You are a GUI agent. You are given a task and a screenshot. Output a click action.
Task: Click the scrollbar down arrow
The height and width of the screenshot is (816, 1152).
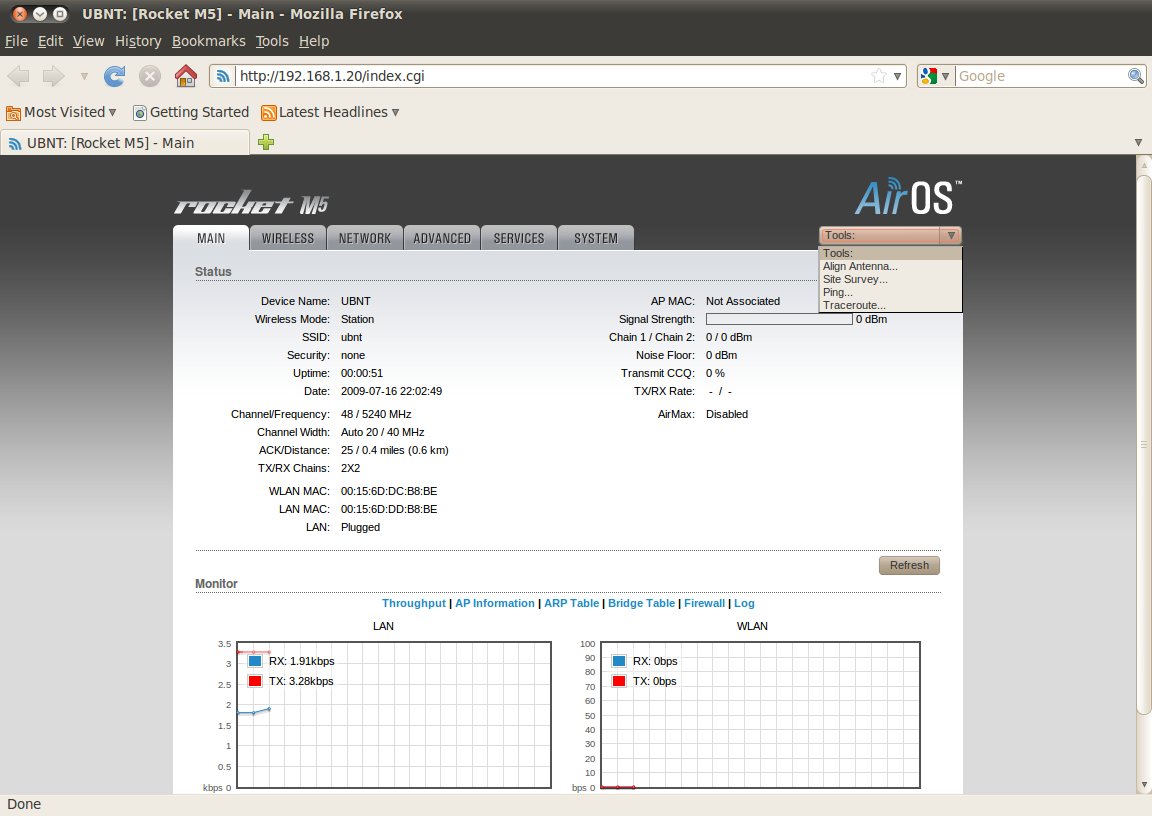(x=1143, y=785)
